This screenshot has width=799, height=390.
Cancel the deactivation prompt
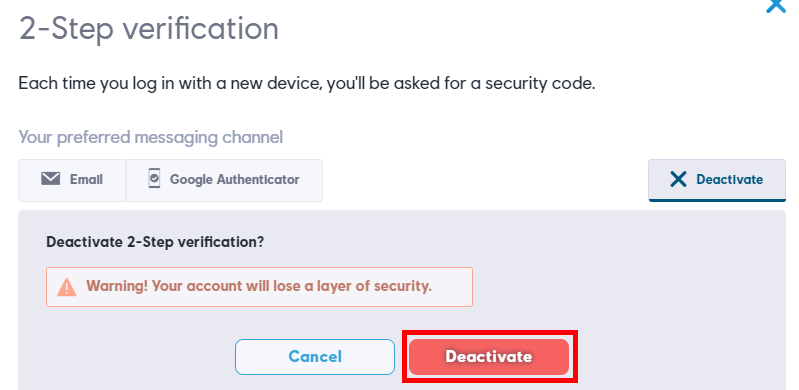coord(315,356)
